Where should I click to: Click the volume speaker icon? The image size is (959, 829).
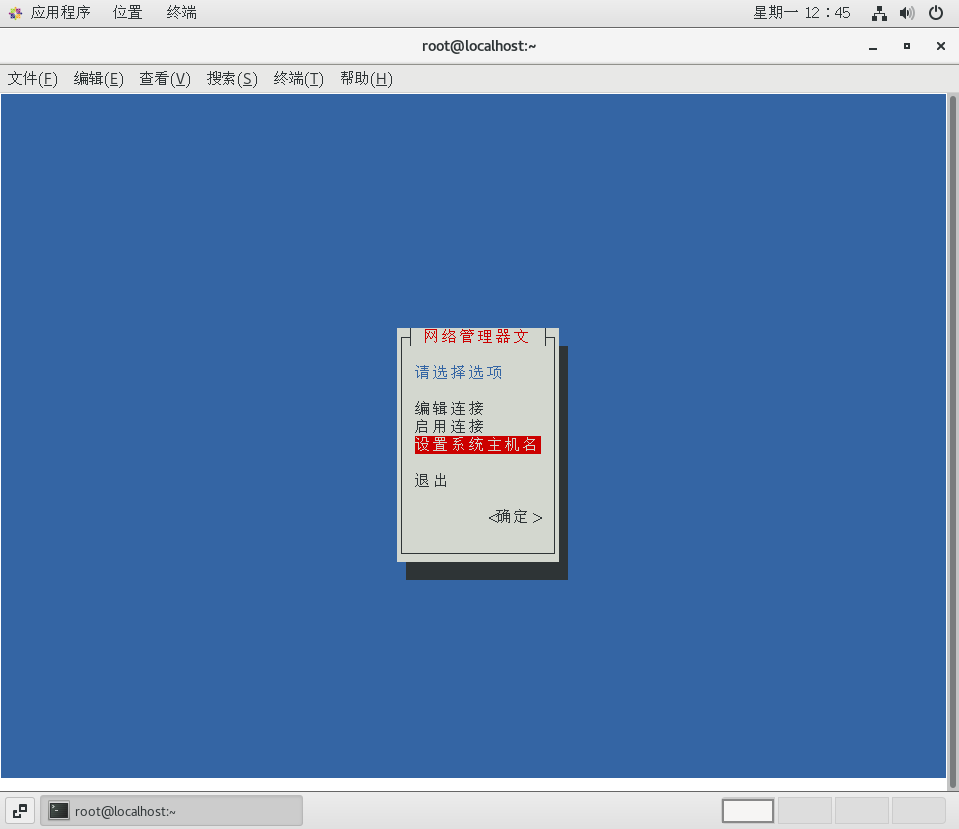click(907, 13)
